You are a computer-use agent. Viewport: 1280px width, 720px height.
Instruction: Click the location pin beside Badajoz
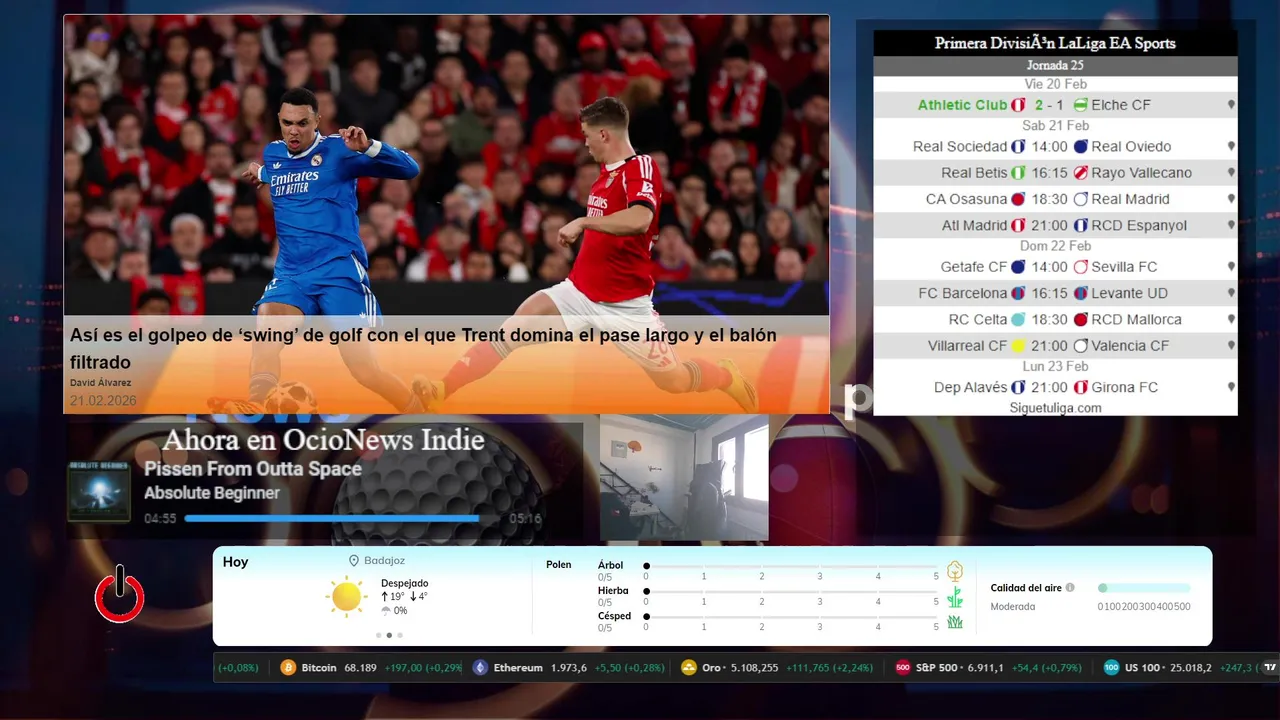pos(354,561)
